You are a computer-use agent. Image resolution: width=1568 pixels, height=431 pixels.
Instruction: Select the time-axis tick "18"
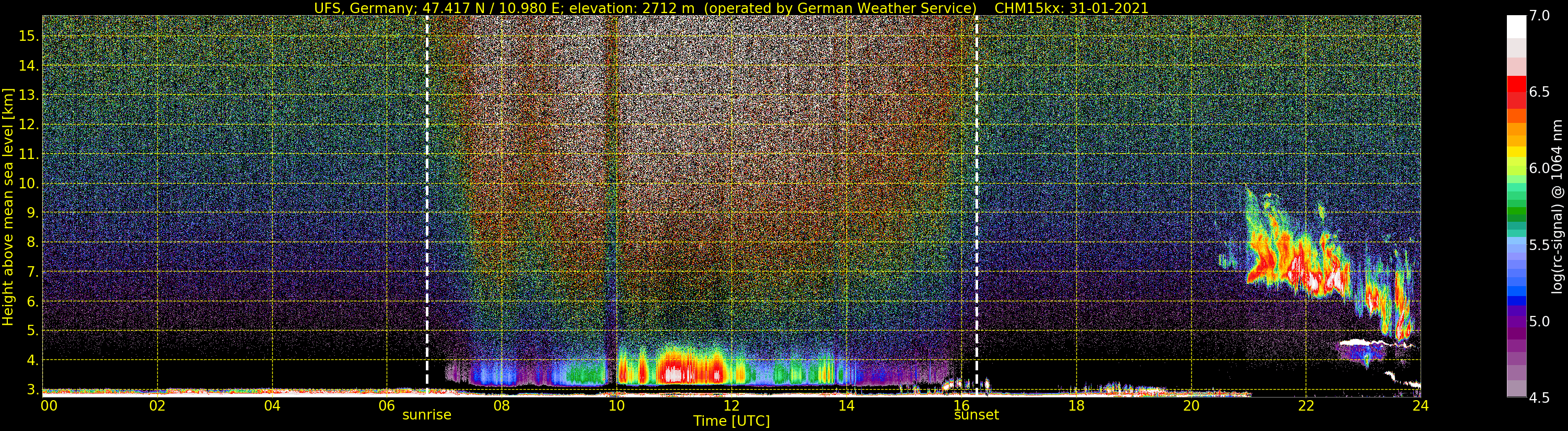1076,405
